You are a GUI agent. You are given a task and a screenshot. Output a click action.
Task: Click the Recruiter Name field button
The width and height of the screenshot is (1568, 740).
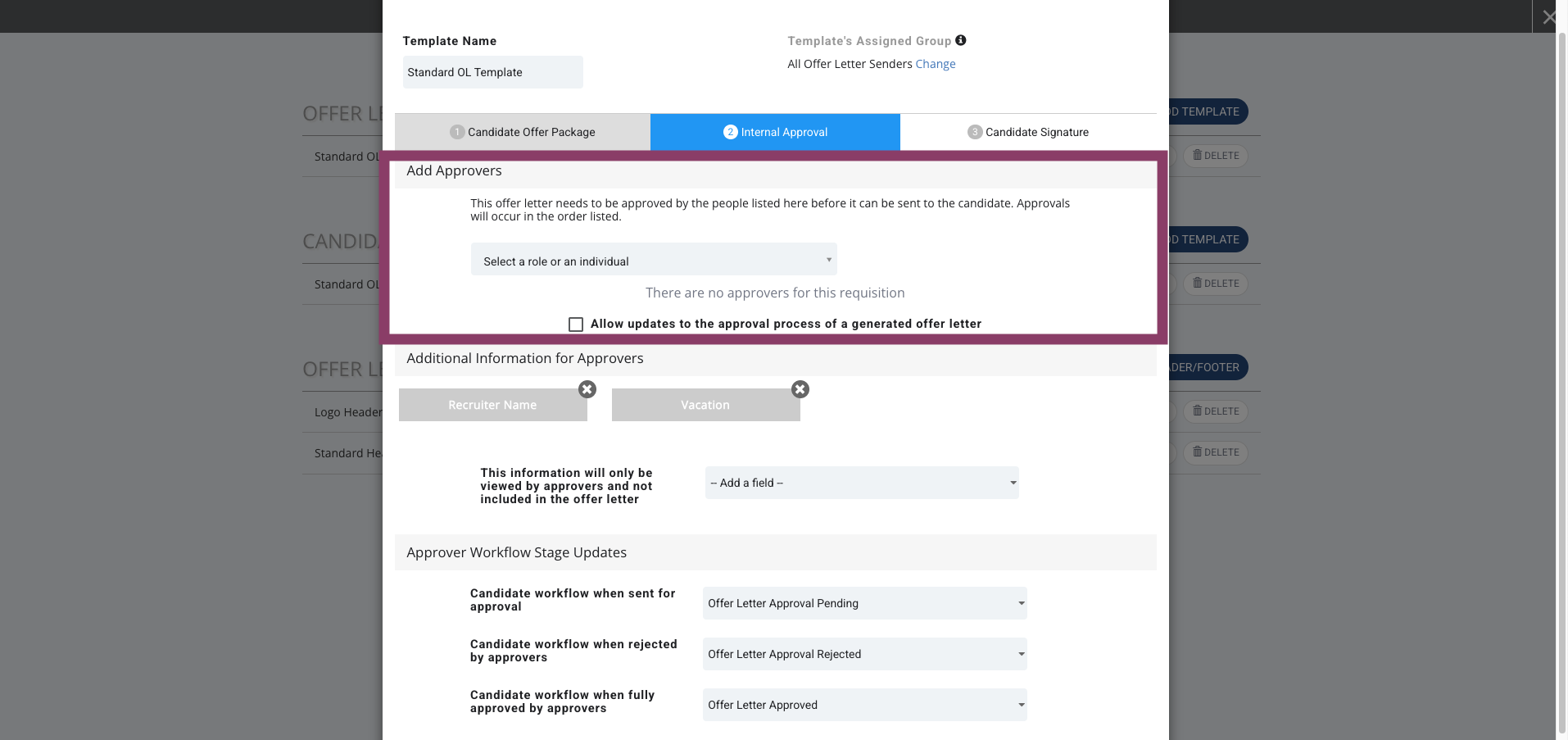[x=493, y=405]
